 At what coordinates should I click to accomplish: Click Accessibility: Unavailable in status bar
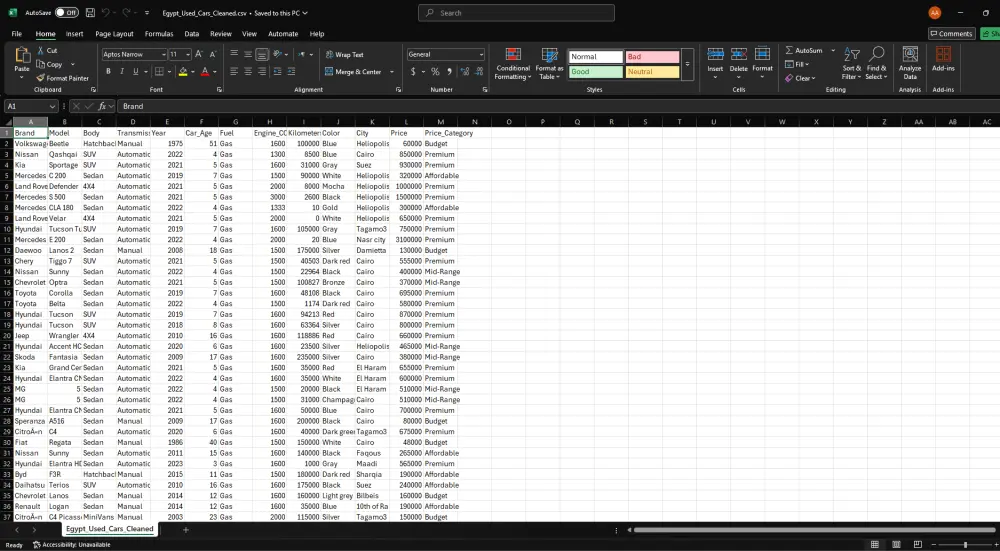point(71,545)
